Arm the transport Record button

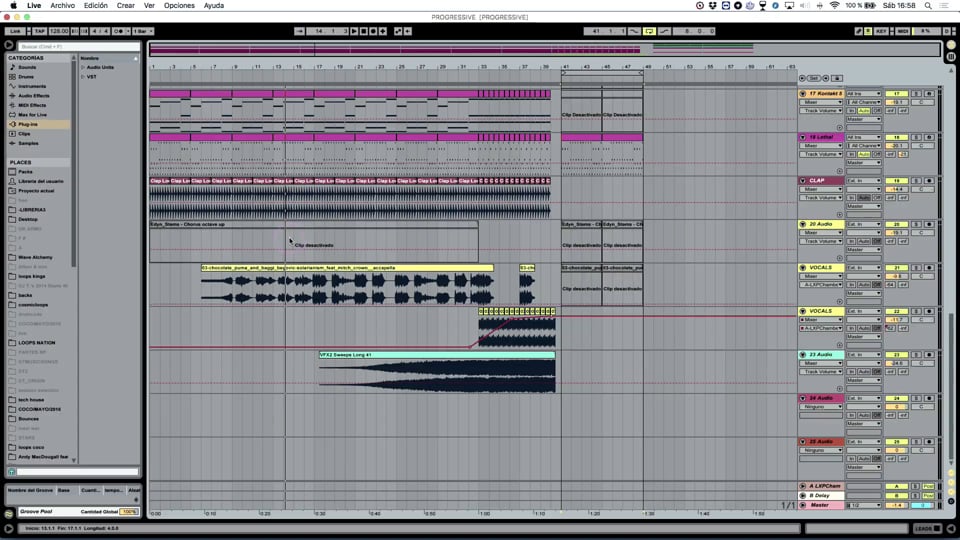coord(373,31)
